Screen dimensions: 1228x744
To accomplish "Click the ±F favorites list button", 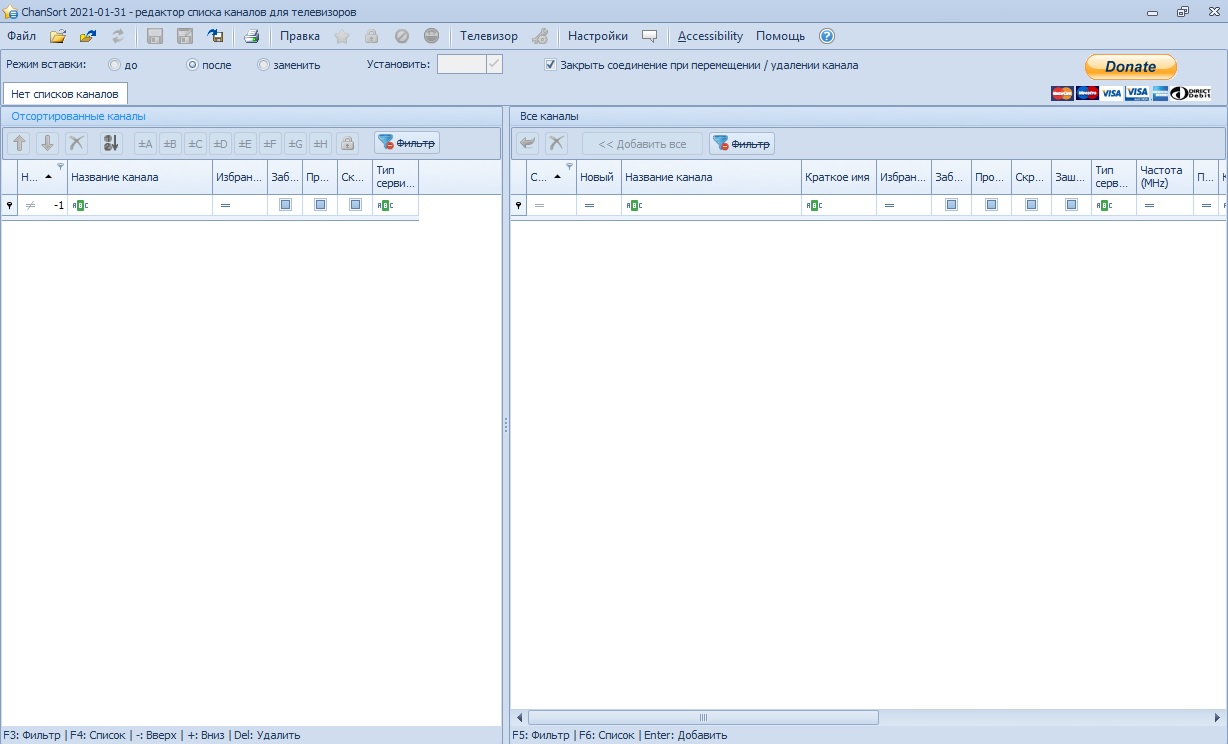I will (x=270, y=144).
